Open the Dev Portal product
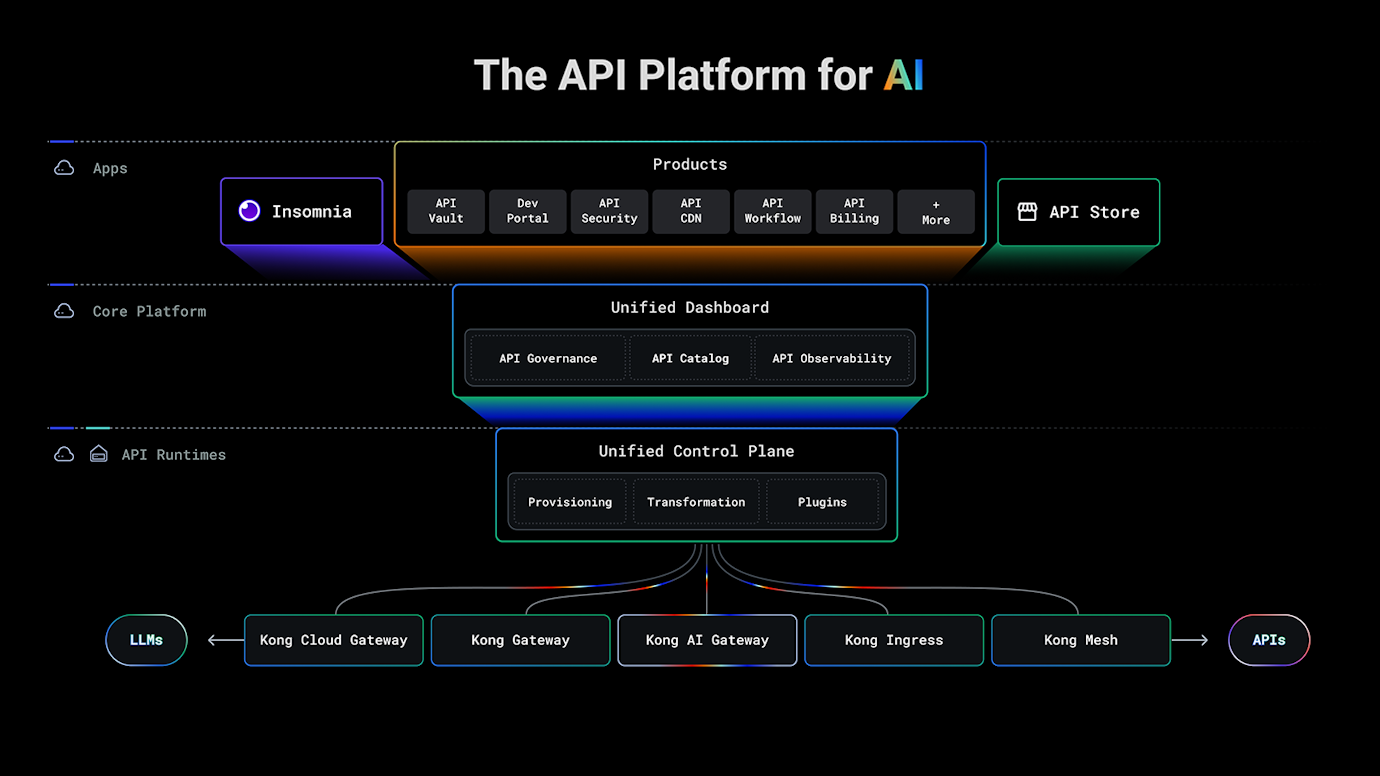Screen dimensions: 1380x776 [x=527, y=211]
